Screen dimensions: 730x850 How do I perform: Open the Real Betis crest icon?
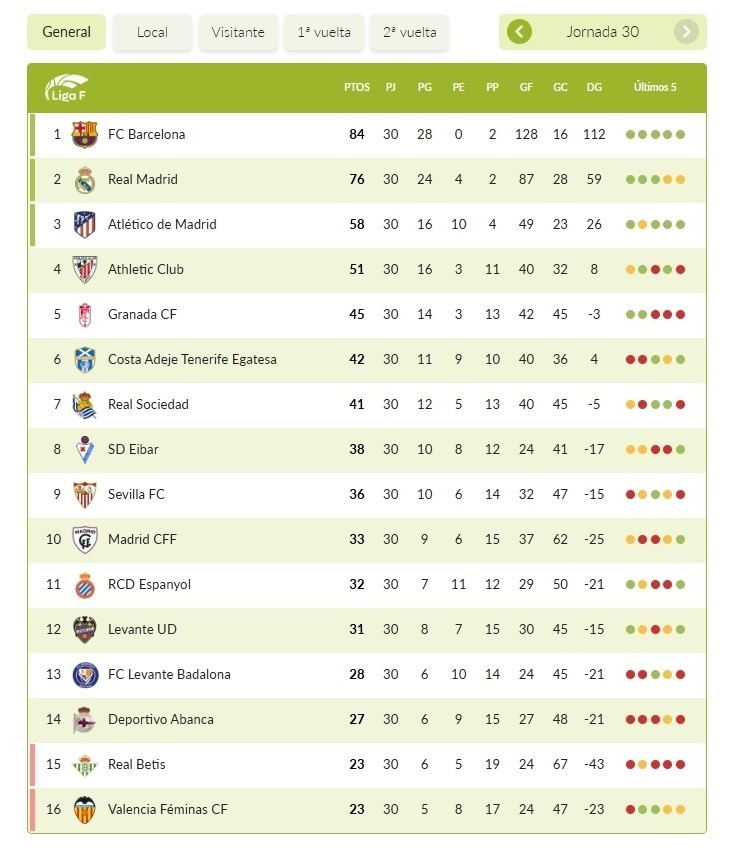(85, 764)
